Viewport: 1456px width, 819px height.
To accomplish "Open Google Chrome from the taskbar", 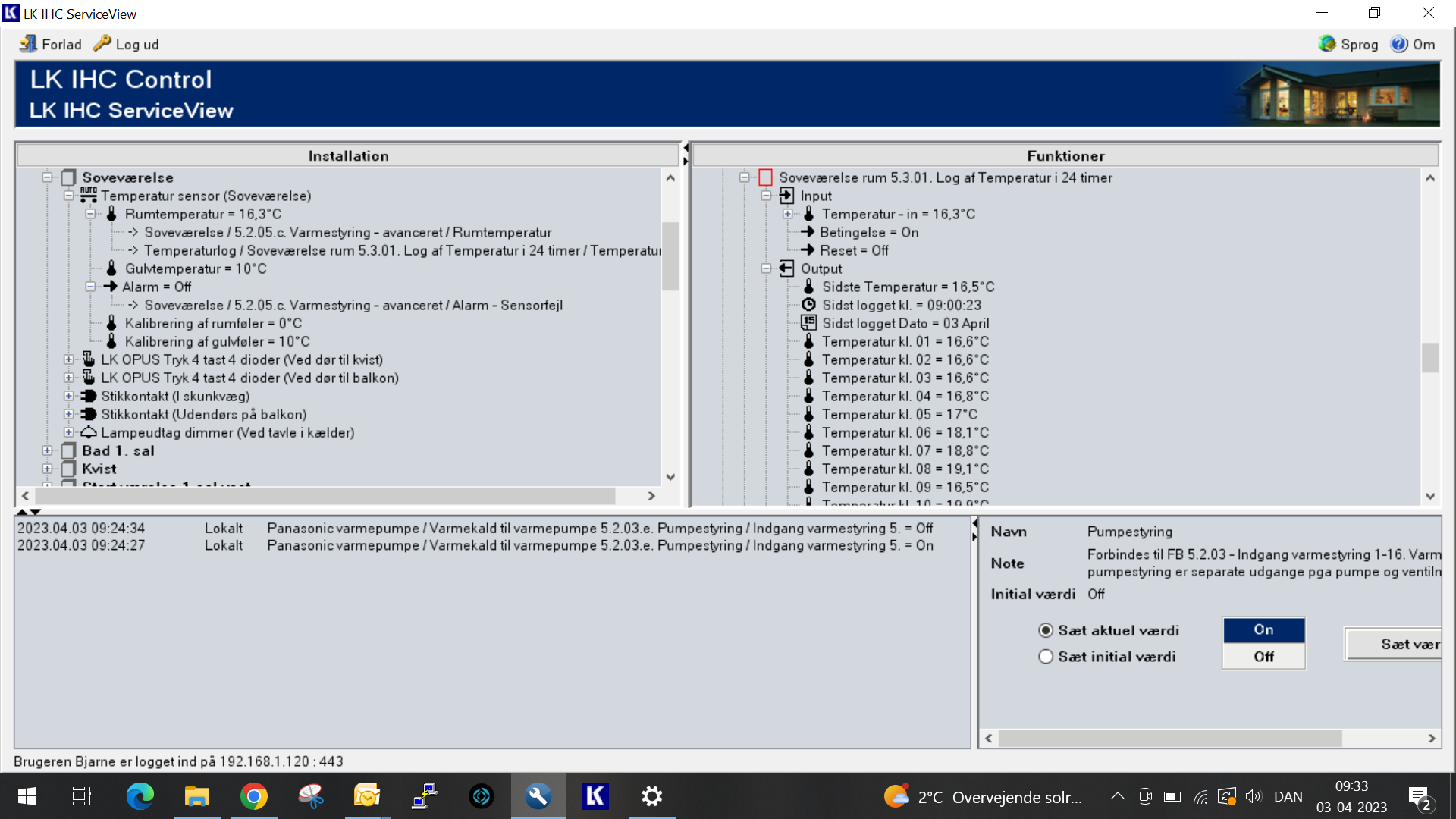I will (x=253, y=796).
